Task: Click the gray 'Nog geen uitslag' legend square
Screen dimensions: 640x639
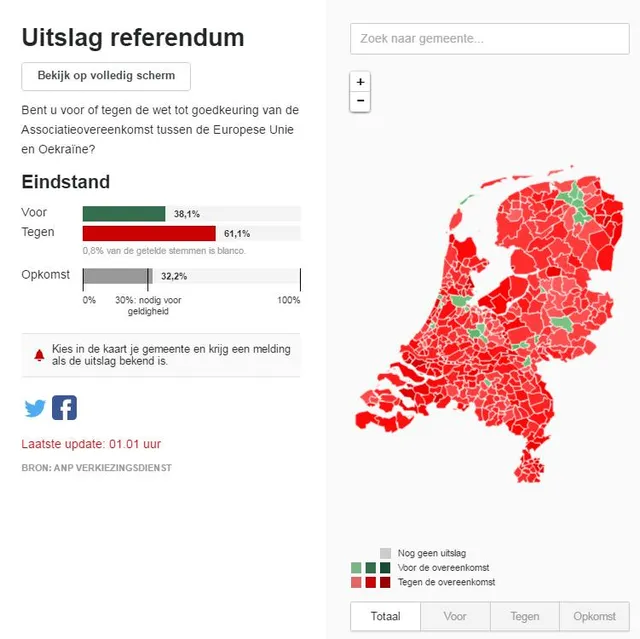Action: pyautogui.click(x=385, y=553)
